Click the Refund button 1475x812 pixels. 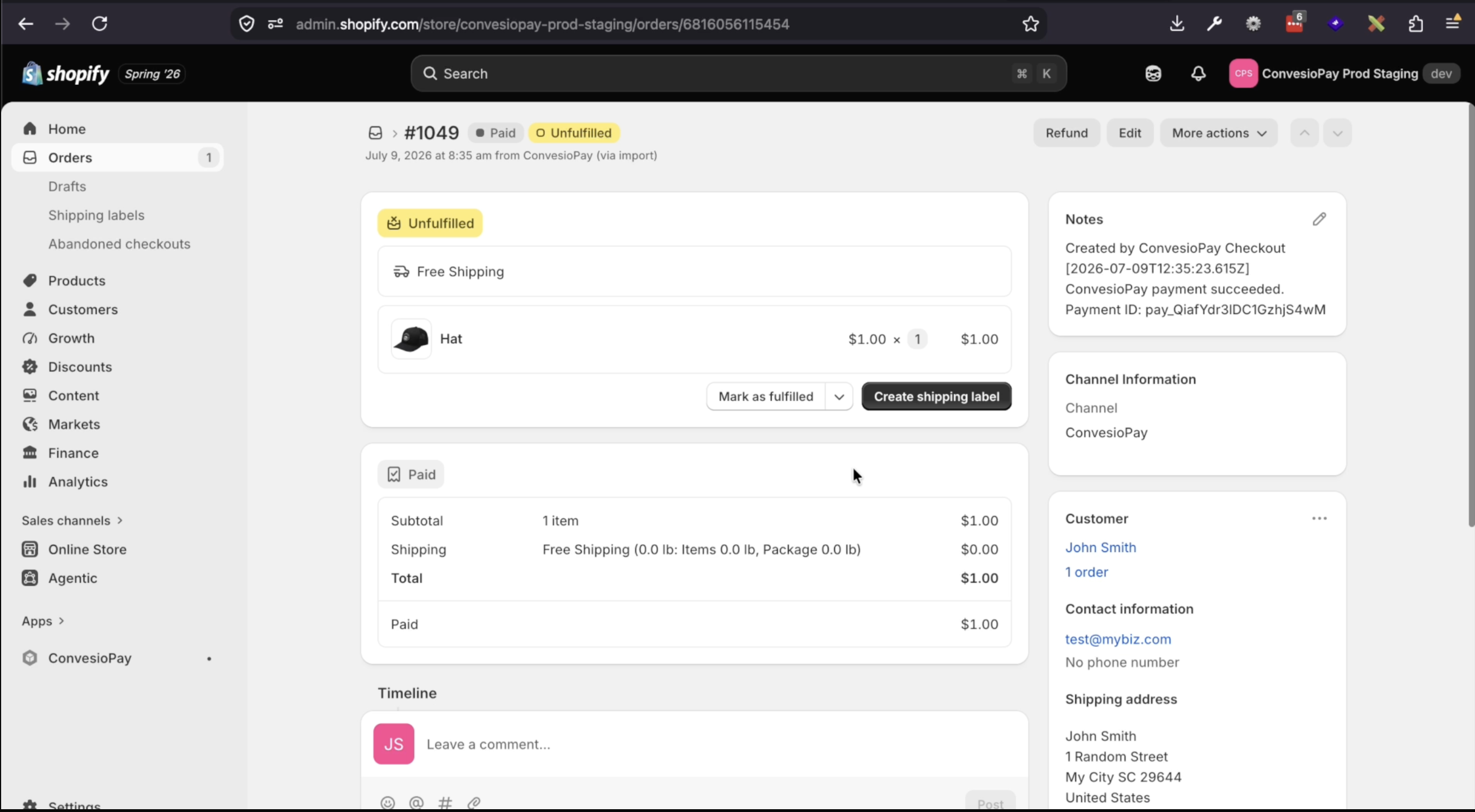coord(1067,133)
